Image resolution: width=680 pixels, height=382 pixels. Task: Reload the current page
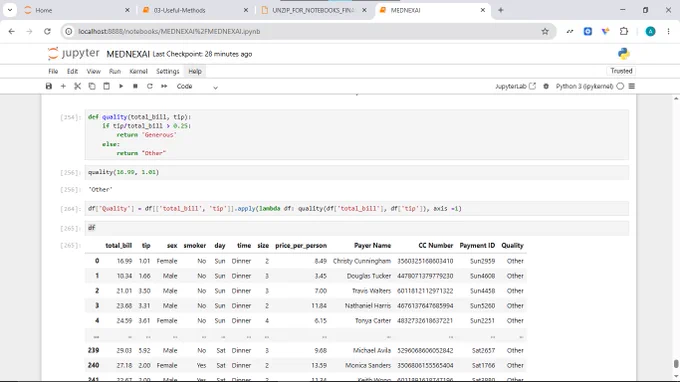(x=47, y=31)
